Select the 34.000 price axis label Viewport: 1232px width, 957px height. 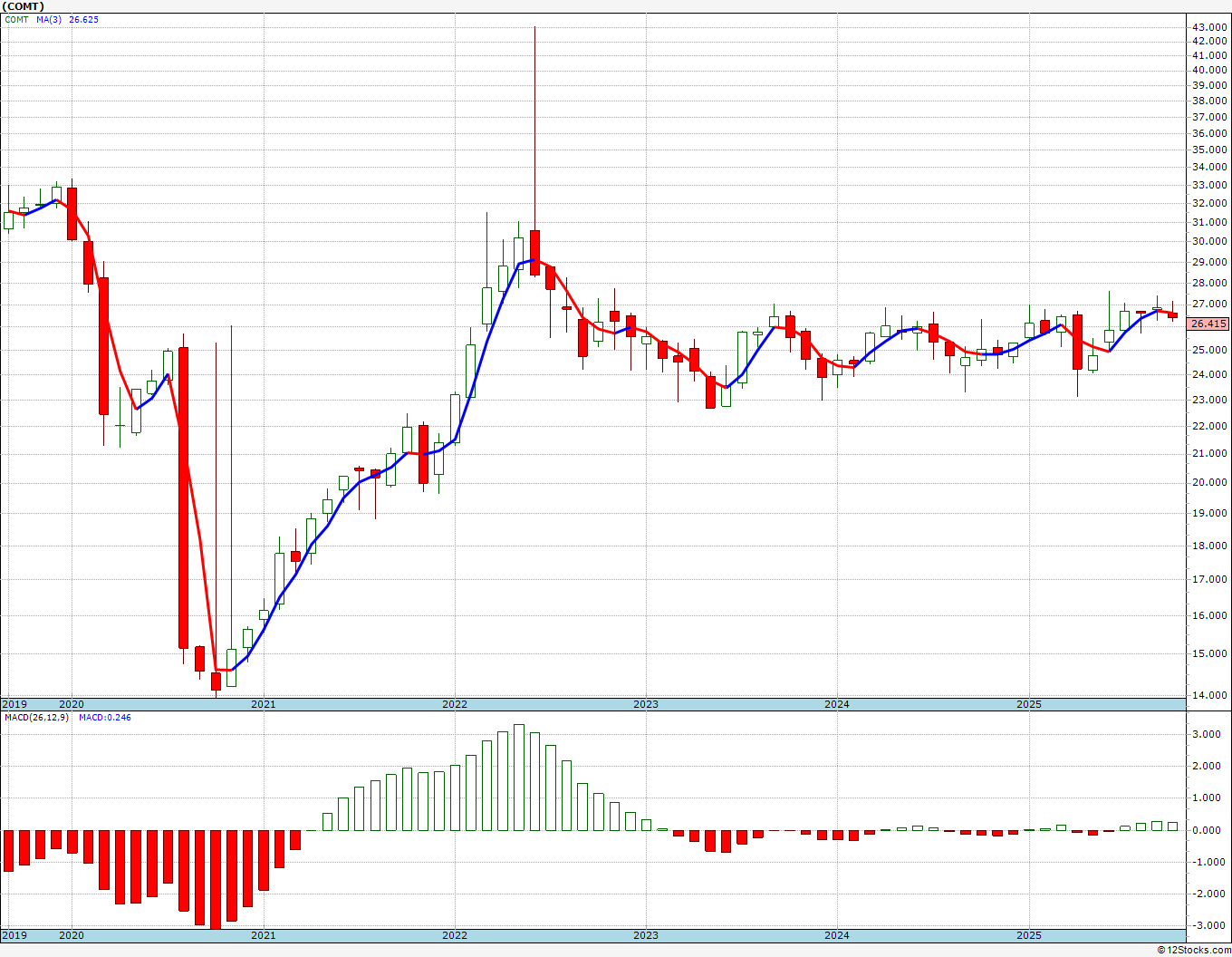[x=1210, y=168]
